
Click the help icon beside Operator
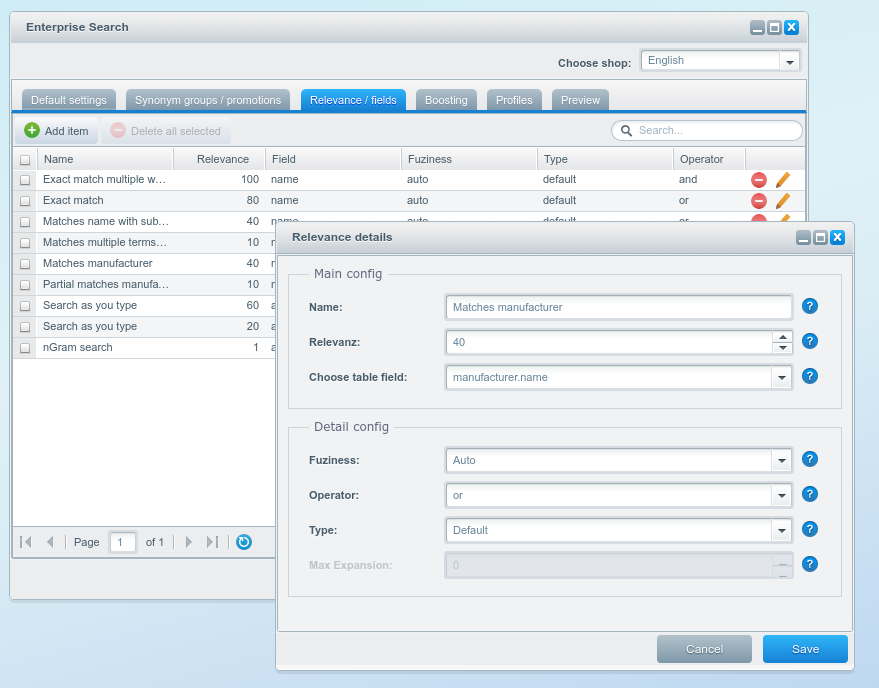[810, 495]
